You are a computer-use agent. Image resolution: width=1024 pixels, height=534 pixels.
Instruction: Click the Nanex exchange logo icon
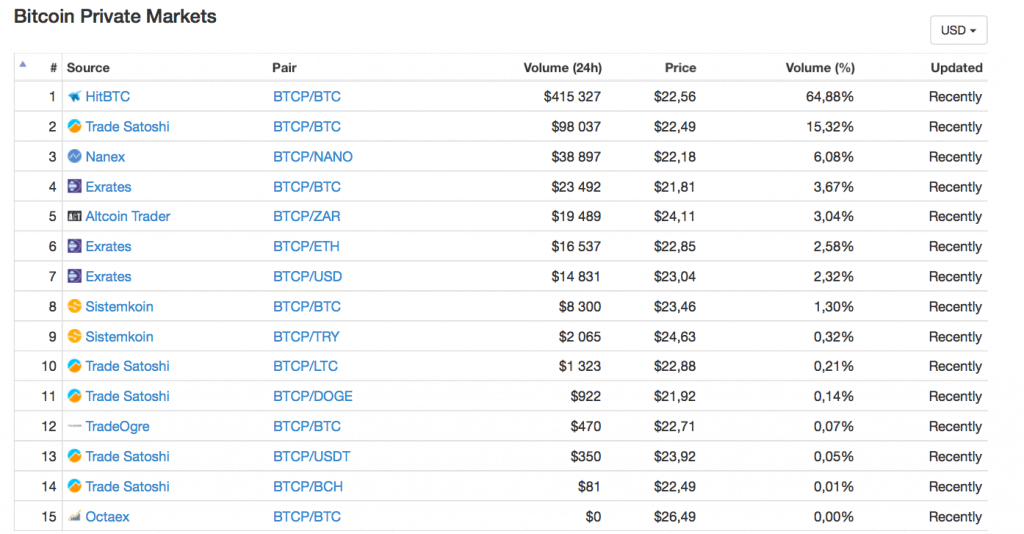pos(74,157)
